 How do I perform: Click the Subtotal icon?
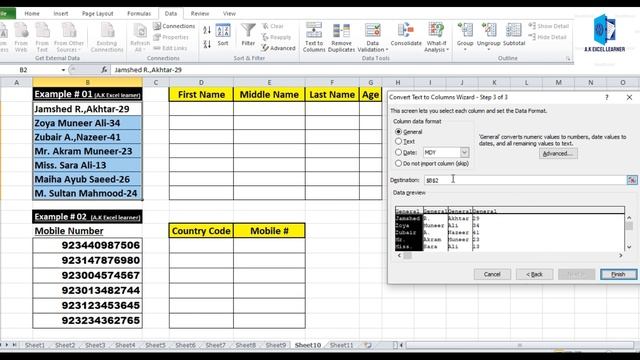513,35
